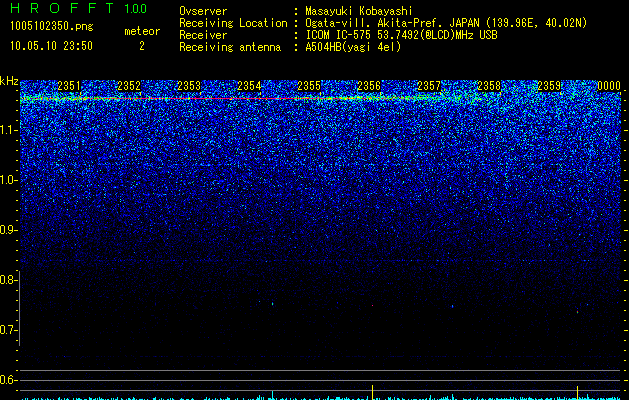Click the cyan echo dot below 2354

click(x=272, y=304)
